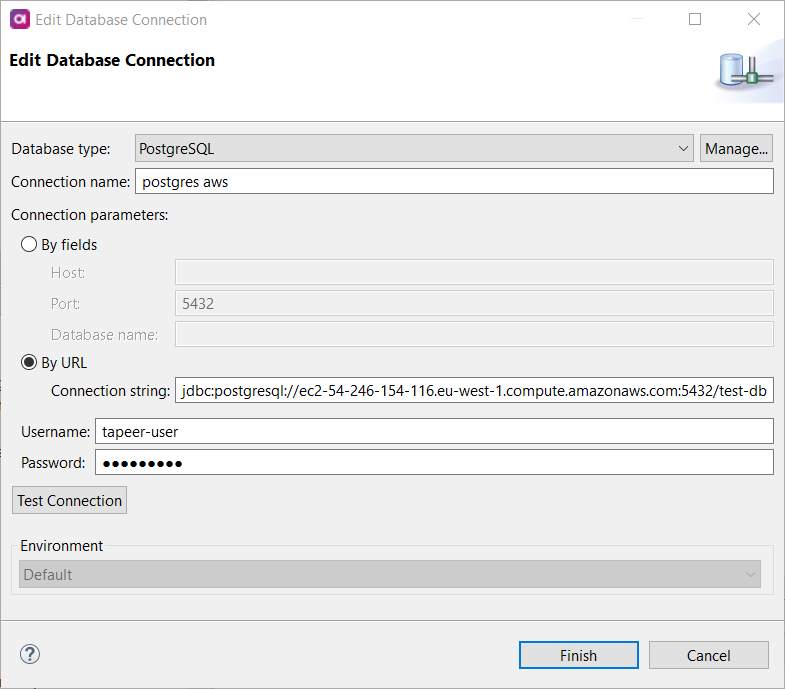Click the Host field
785x689 pixels.
coord(474,273)
